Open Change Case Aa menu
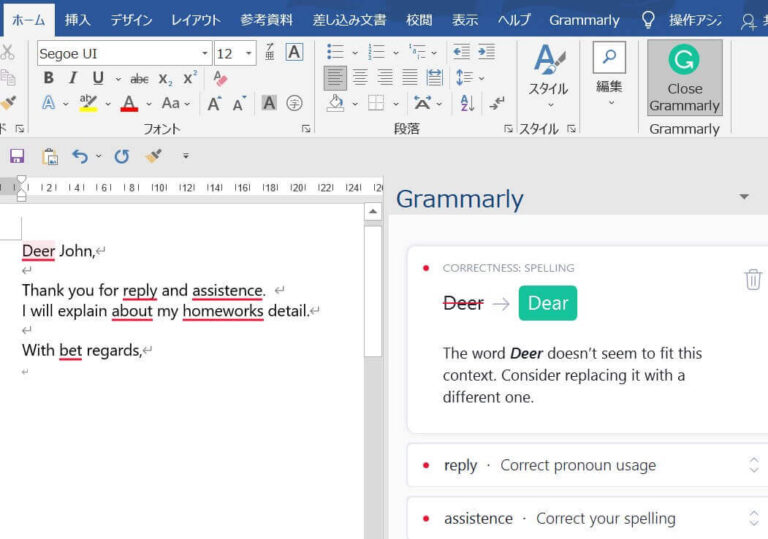This screenshot has height=539, width=768. coord(175,103)
